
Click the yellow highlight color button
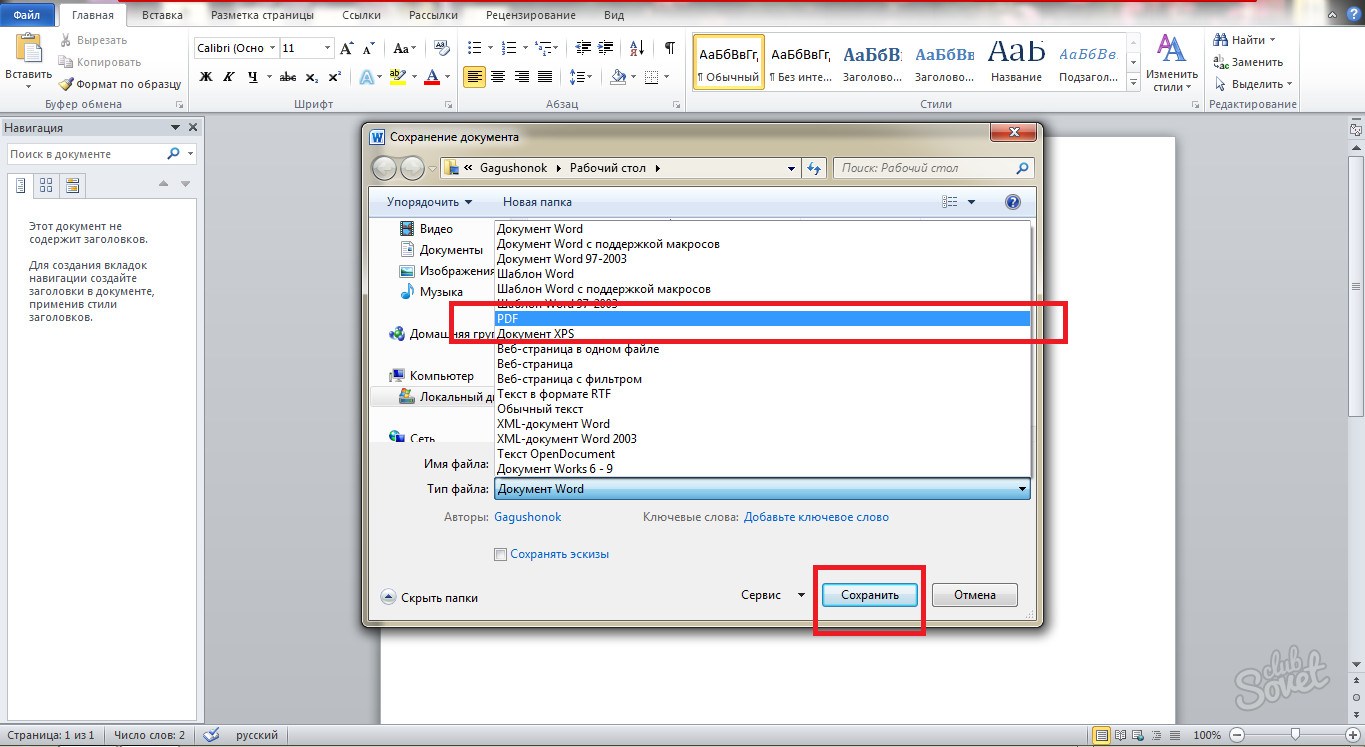click(x=398, y=77)
